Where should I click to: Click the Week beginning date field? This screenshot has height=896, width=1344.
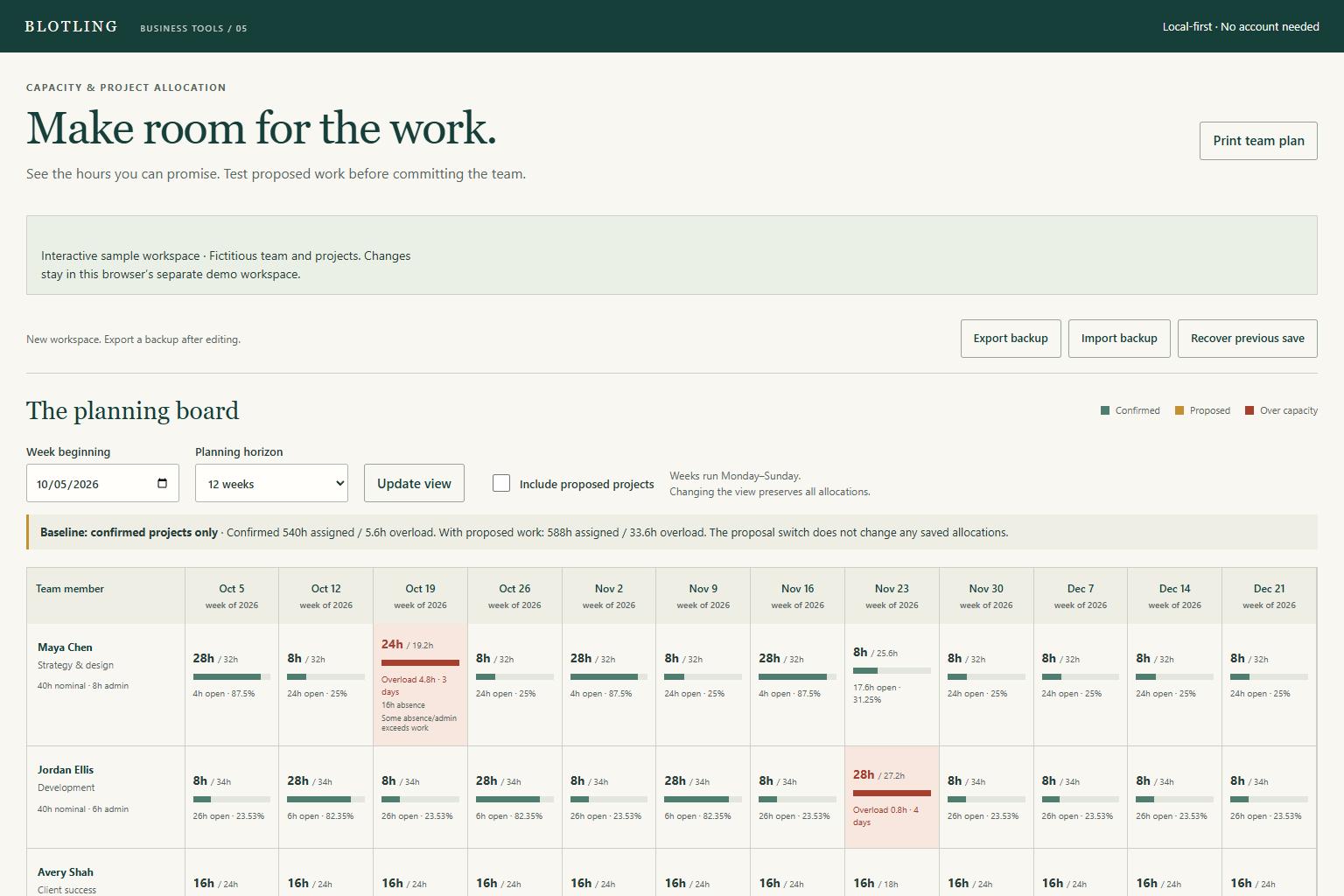pyautogui.click(x=102, y=483)
